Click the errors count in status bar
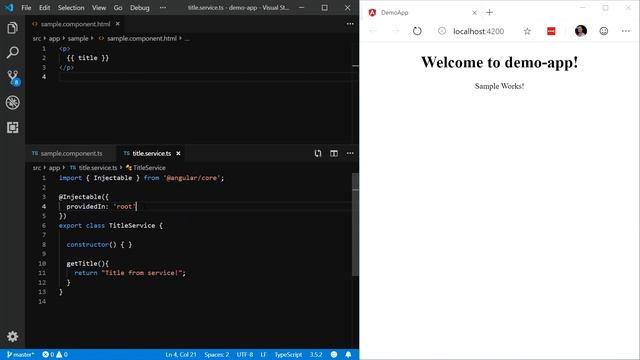 48,354
